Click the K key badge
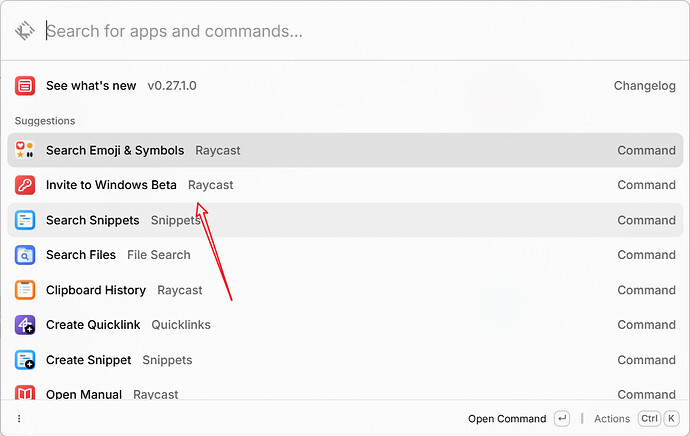The image size is (690, 436). tap(671, 418)
